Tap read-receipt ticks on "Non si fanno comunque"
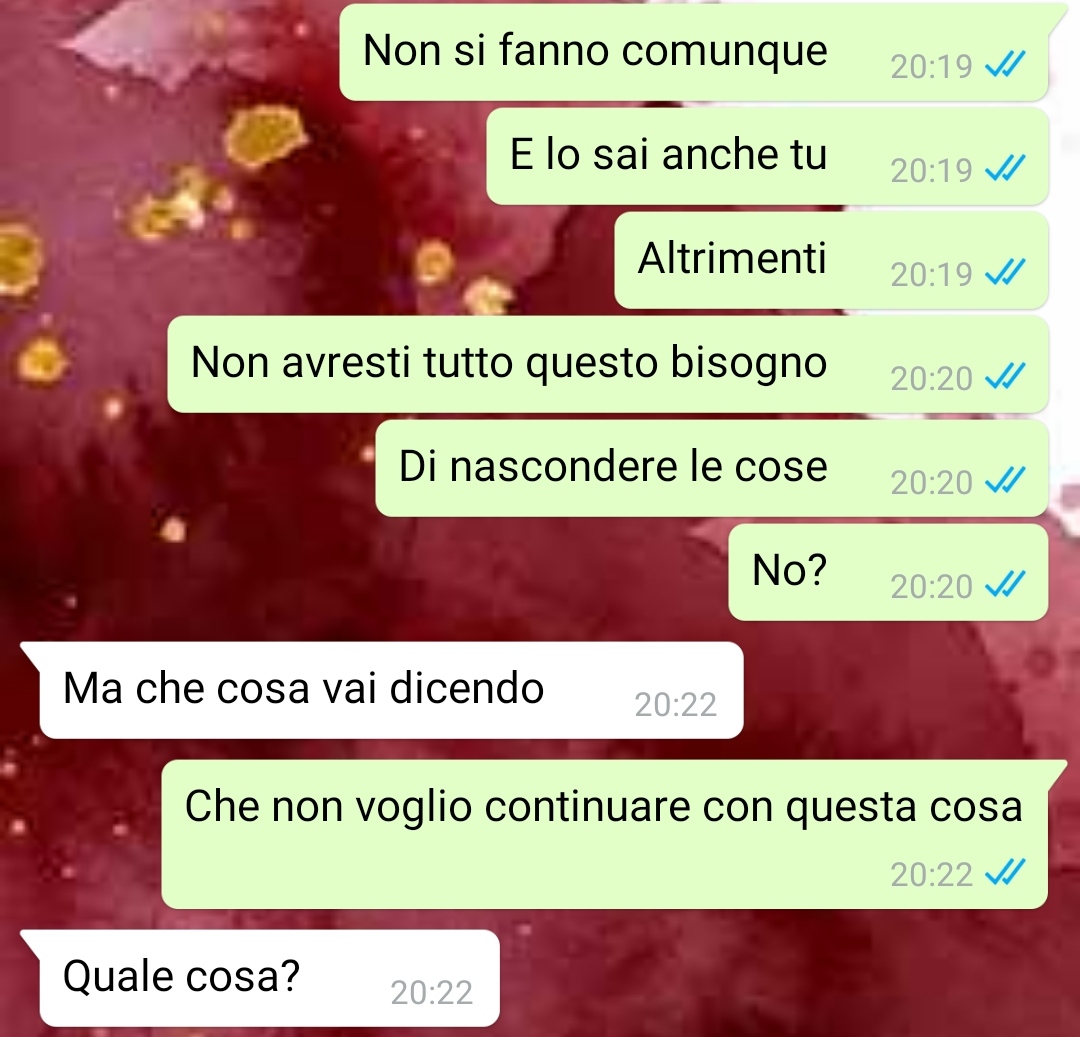1080x1037 pixels. coord(1006,65)
